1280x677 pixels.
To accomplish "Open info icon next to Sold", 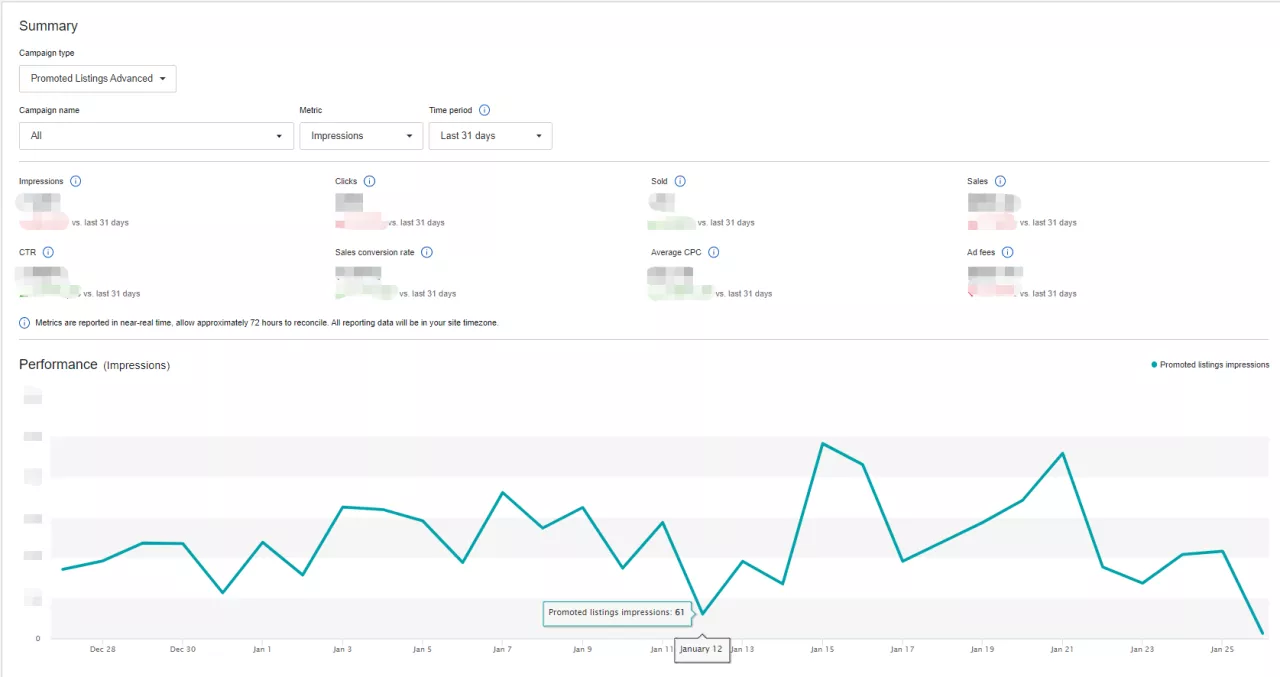I will tap(680, 182).
